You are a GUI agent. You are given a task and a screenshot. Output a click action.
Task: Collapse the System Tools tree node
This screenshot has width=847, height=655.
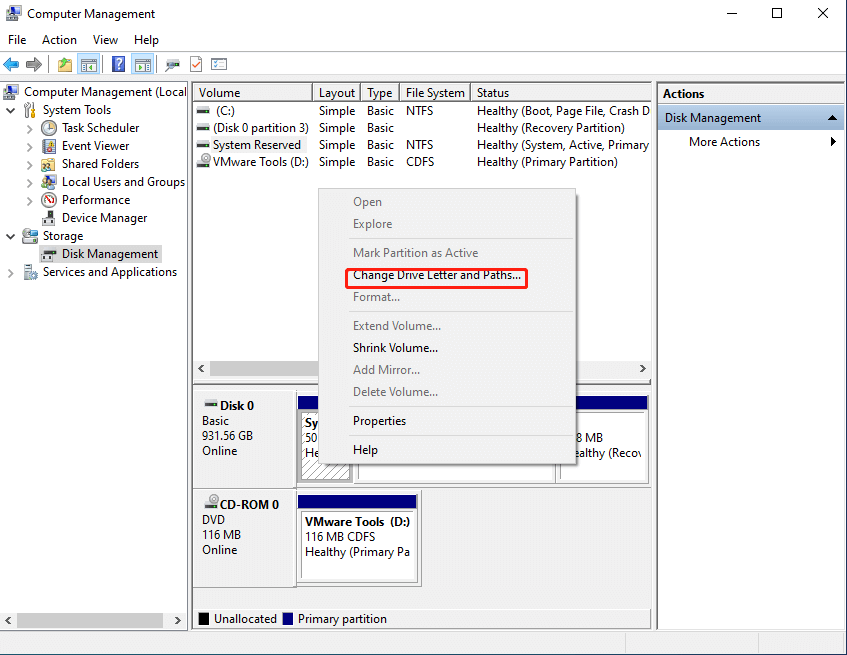[x=11, y=110]
